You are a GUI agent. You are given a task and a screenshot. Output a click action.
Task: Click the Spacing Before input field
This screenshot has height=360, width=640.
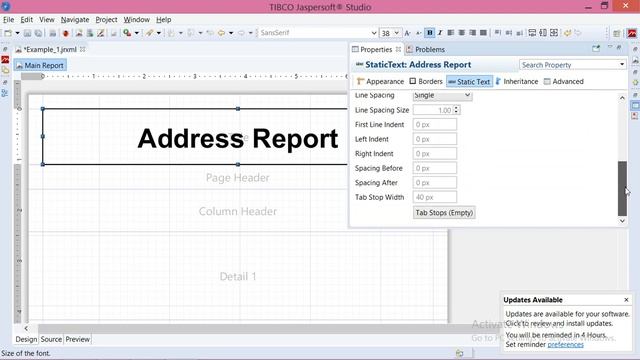pyautogui.click(x=434, y=168)
